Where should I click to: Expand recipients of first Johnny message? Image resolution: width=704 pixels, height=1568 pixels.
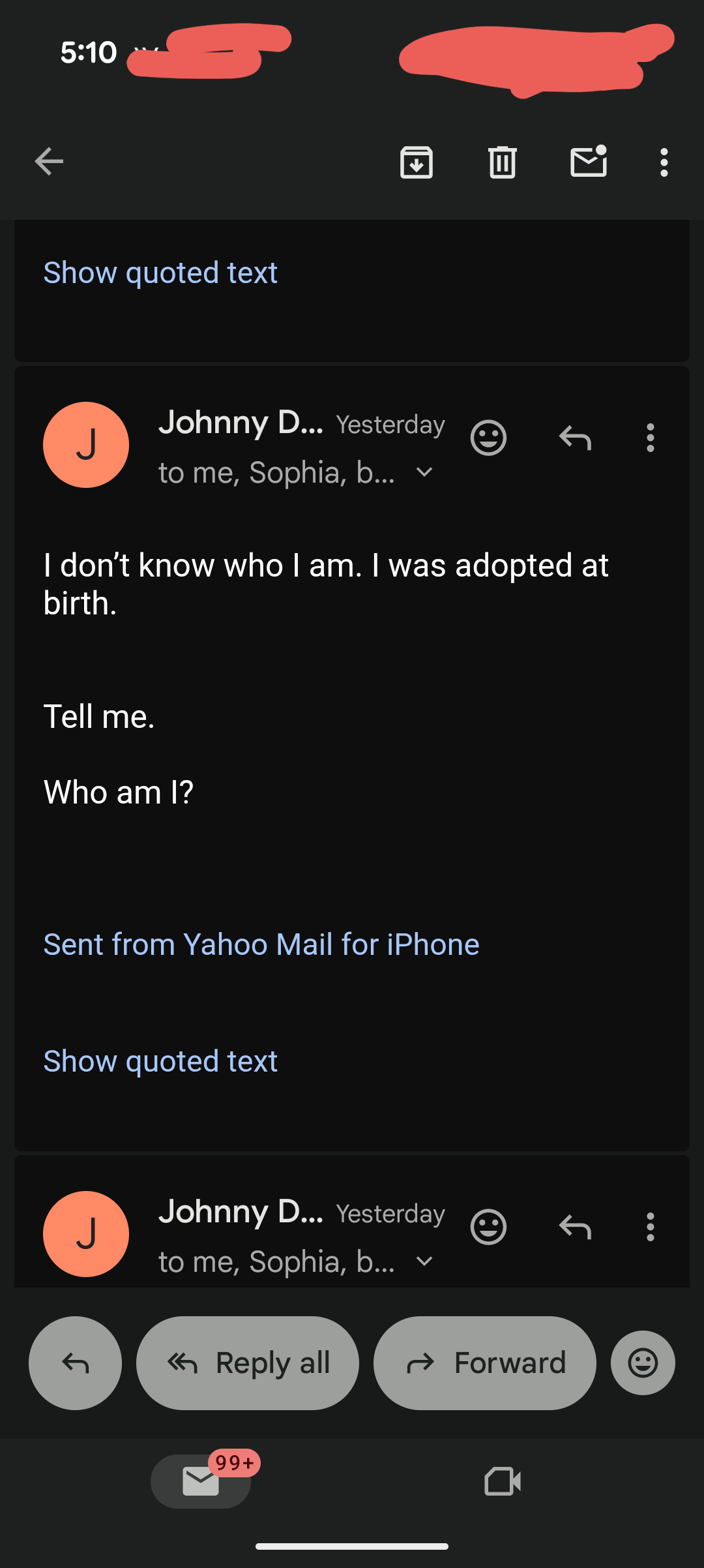(424, 472)
